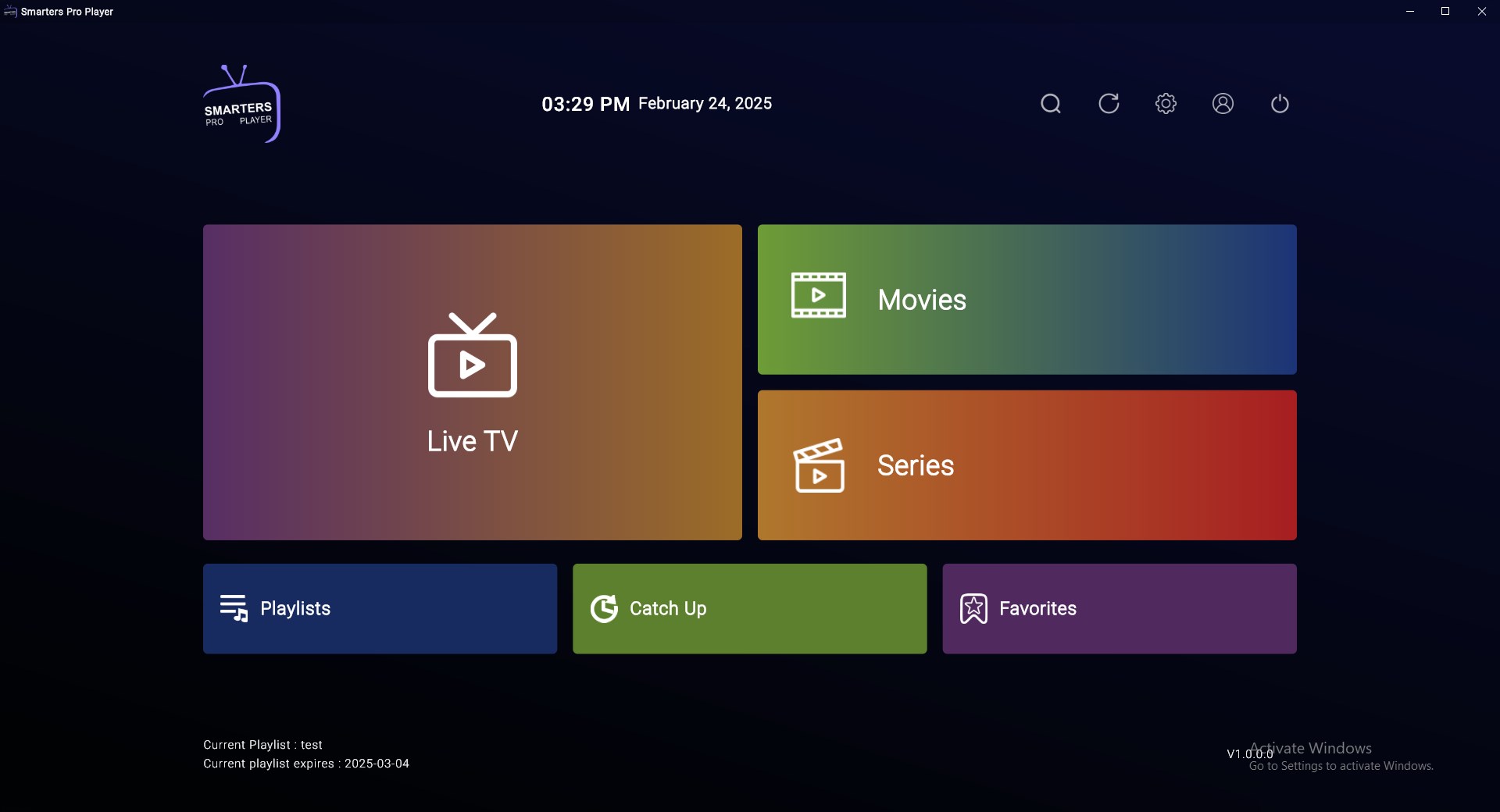View your Favorites collection
The width and height of the screenshot is (1500, 812).
click(x=1119, y=608)
